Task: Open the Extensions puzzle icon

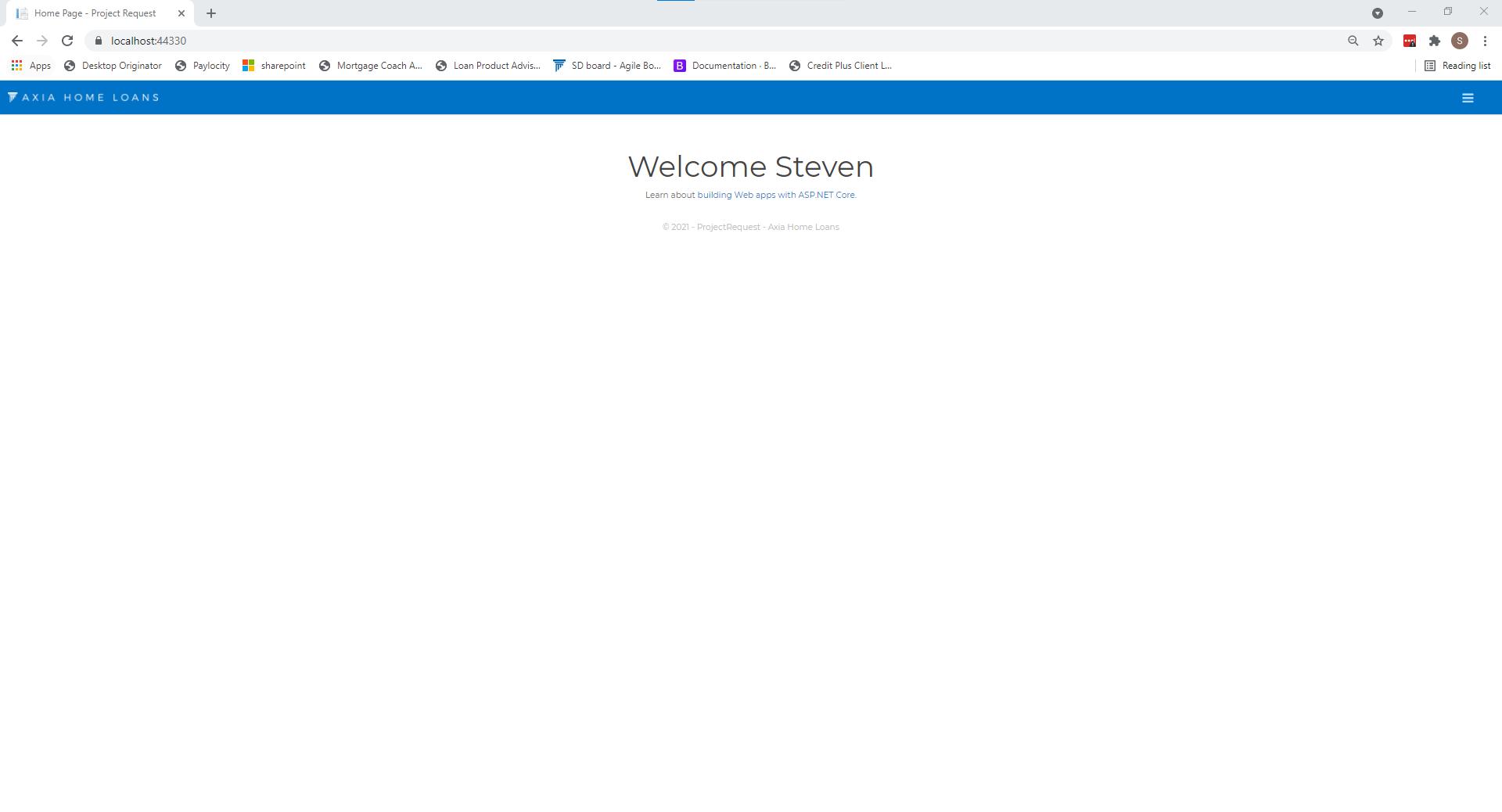Action: [1435, 41]
